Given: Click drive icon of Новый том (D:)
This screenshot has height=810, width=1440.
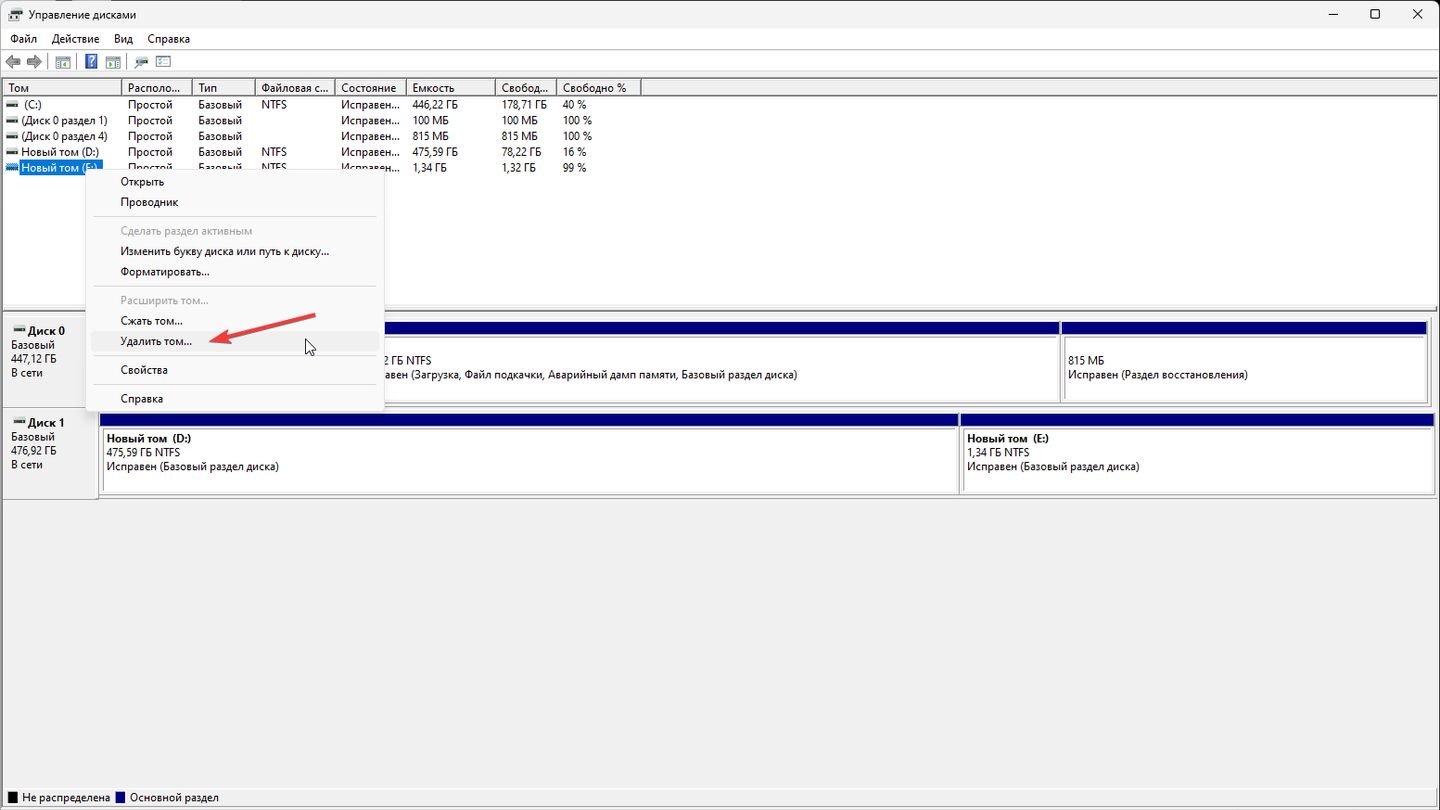Looking at the screenshot, I should (12, 152).
